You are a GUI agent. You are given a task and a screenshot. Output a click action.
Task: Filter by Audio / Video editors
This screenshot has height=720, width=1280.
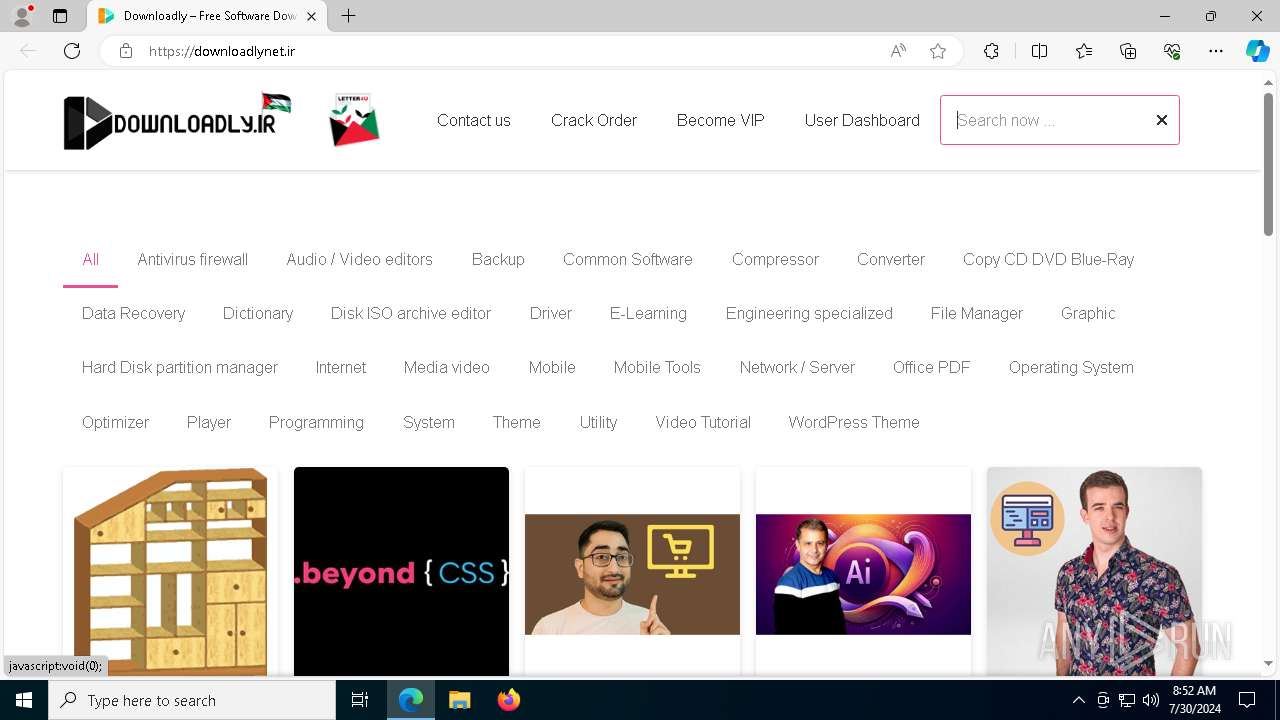pyautogui.click(x=360, y=259)
